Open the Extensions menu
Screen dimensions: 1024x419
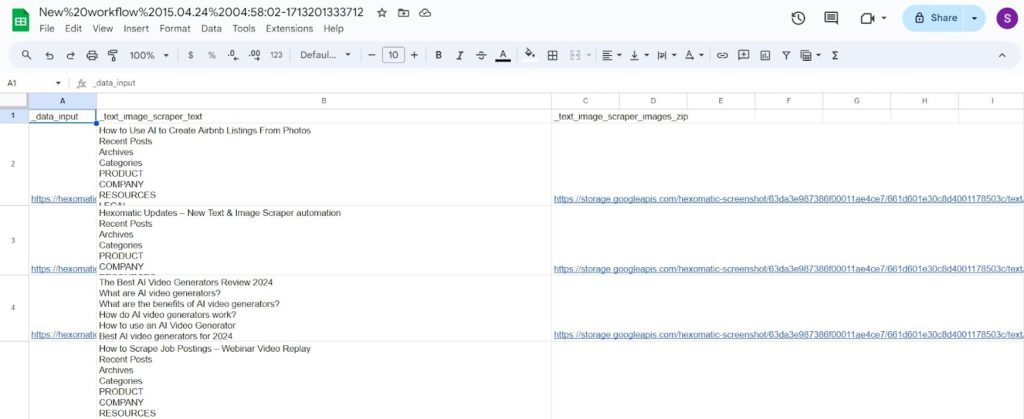(x=289, y=29)
